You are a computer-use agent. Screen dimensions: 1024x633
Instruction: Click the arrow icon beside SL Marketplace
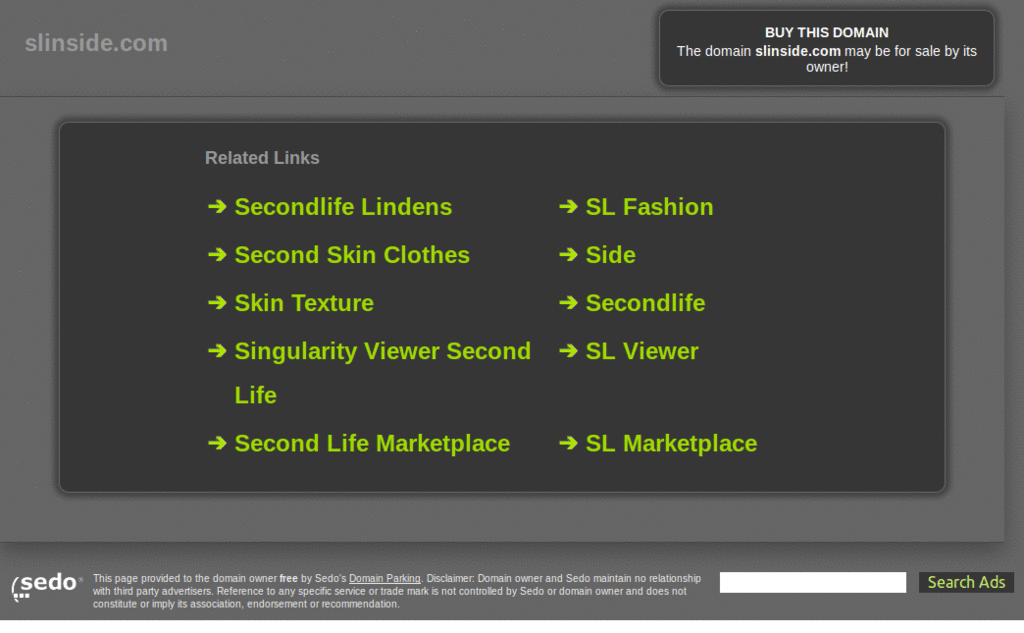[568, 444]
